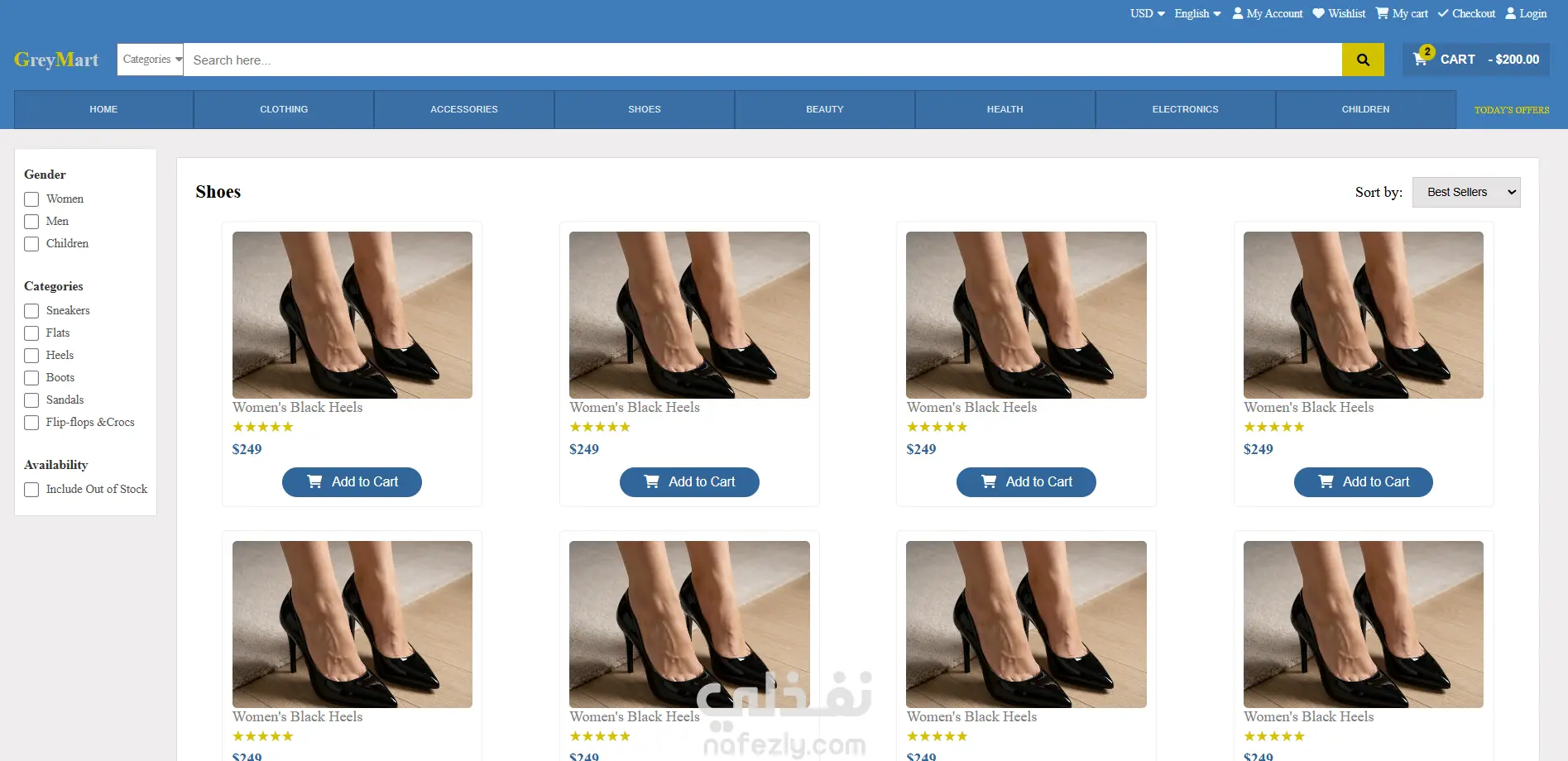Click the GreyMart logo
Screen dimensions: 1568x761
click(56, 60)
